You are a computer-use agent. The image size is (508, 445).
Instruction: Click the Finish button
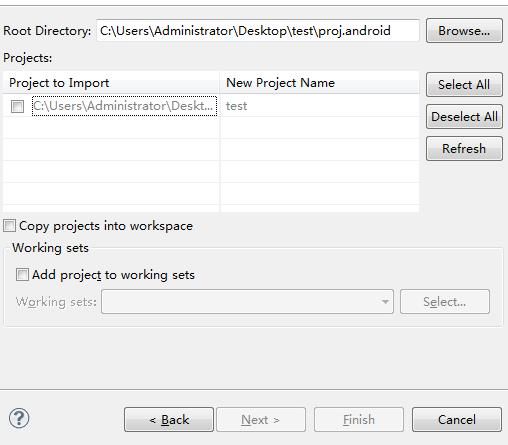[x=359, y=419]
